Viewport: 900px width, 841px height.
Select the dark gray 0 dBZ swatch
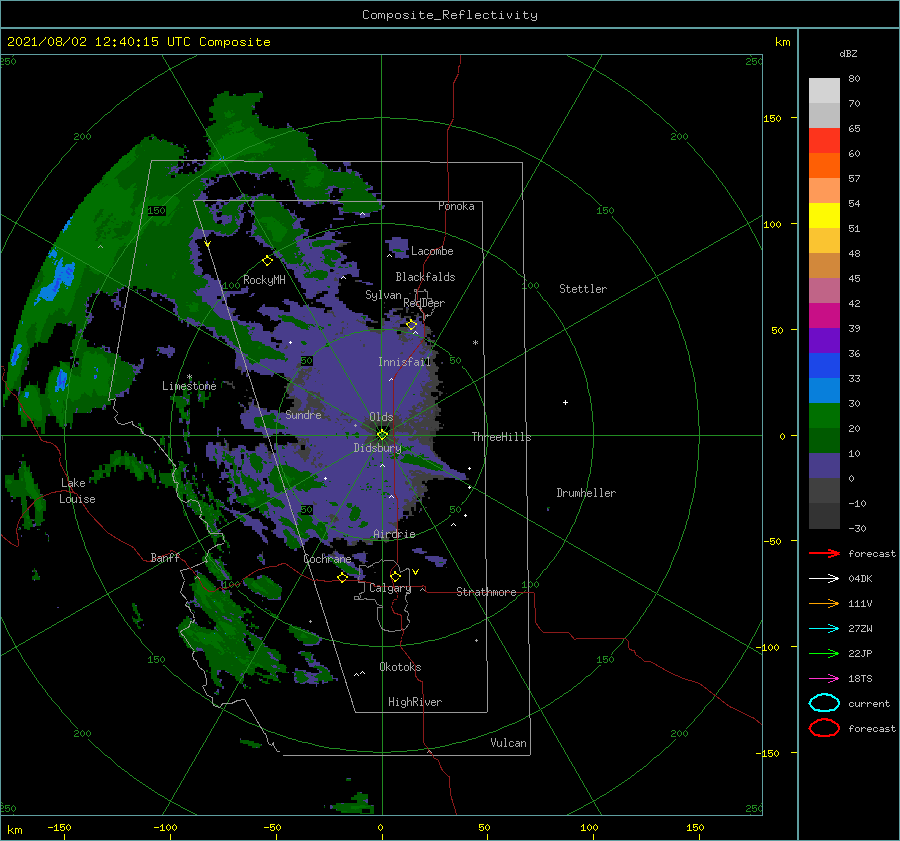824,490
